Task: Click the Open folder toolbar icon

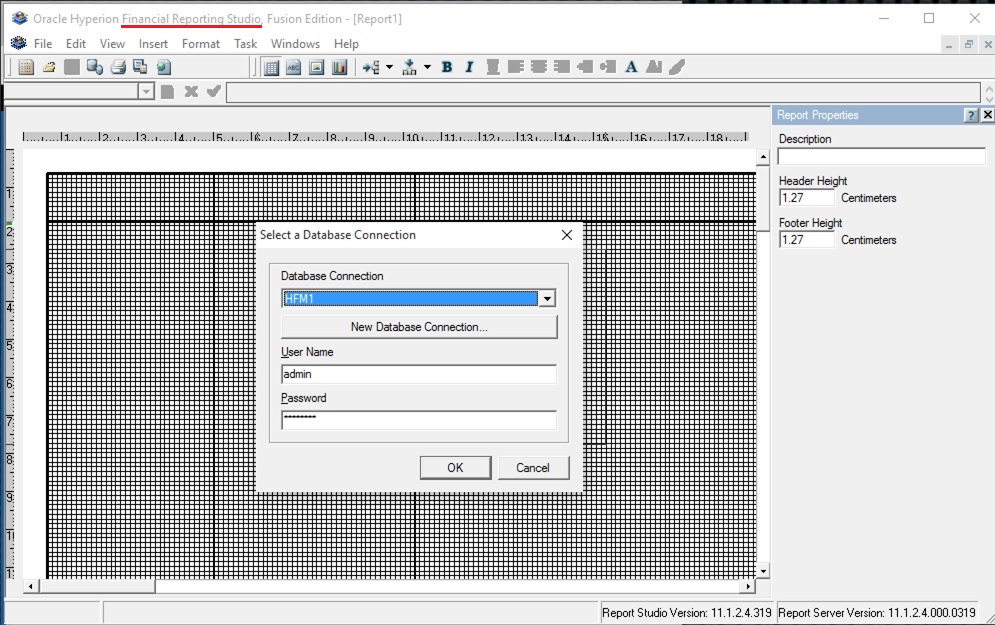Action: tap(49, 67)
